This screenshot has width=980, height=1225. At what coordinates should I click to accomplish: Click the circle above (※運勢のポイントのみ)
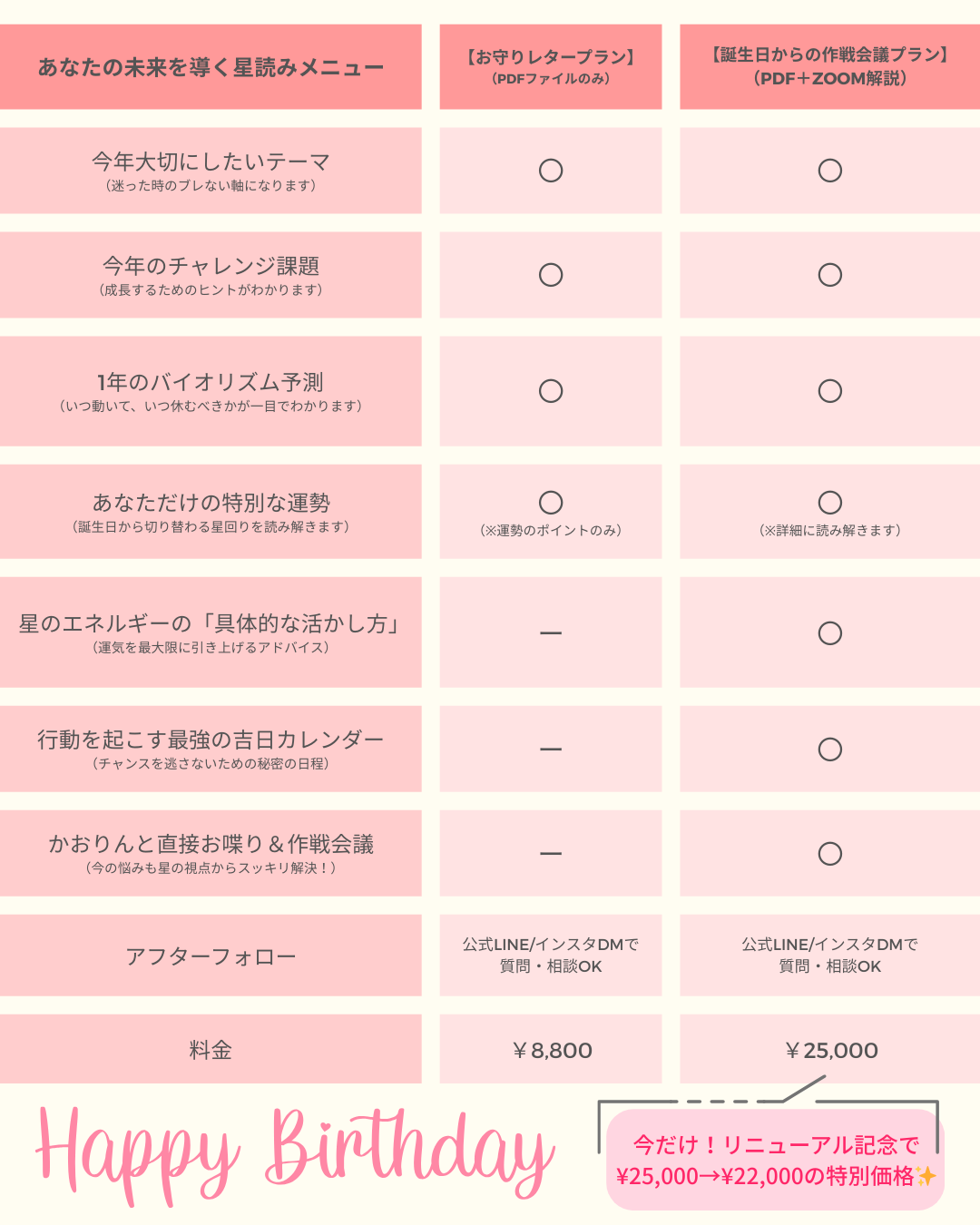(x=551, y=503)
